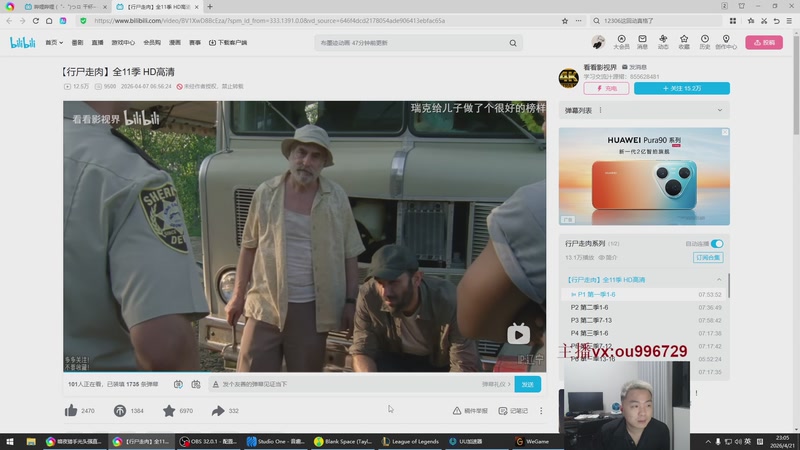Open the 漫画 navigation item
This screenshot has width=800, height=450.
(175, 43)
